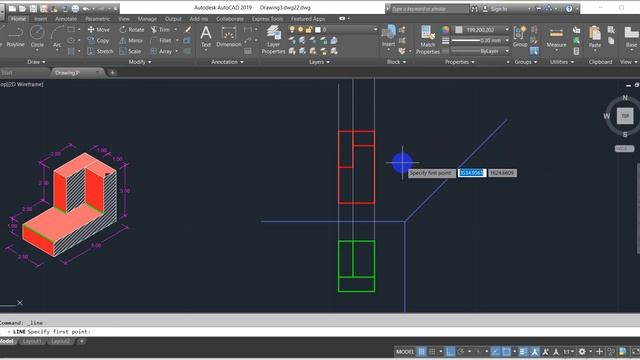Toggle the layer on/off lightbulb icon
This screenshot has height=360, width=640.
(292, 29)
